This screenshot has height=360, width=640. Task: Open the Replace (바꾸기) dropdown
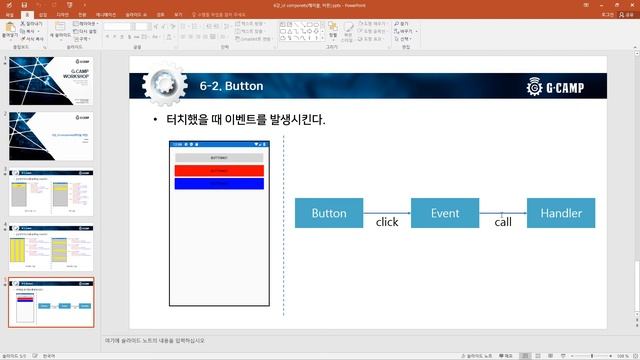(405, 31)
